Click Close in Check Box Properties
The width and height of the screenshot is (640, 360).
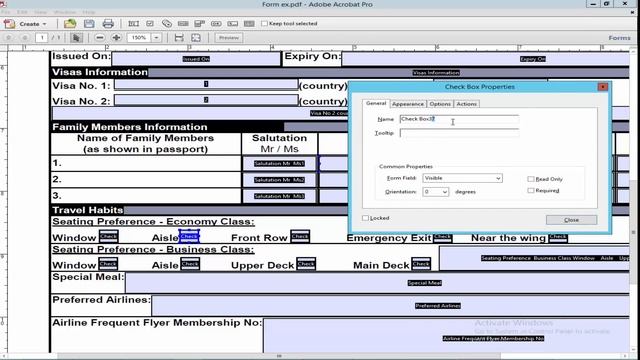point(571,220)
